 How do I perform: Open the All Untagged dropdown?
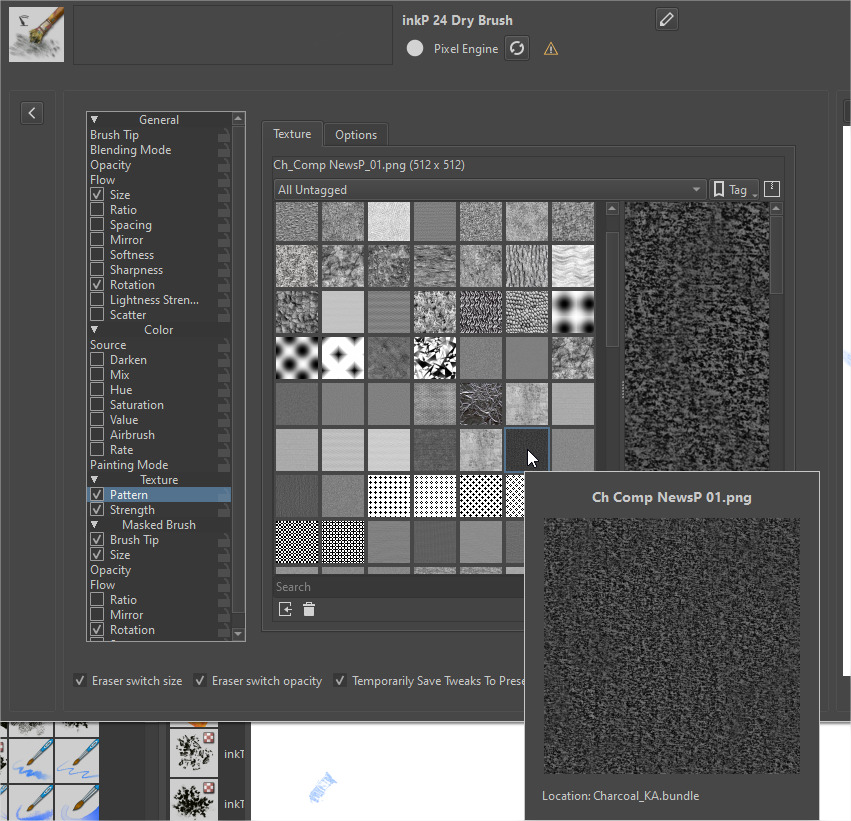pyautogui.click(x=489, y=189)
